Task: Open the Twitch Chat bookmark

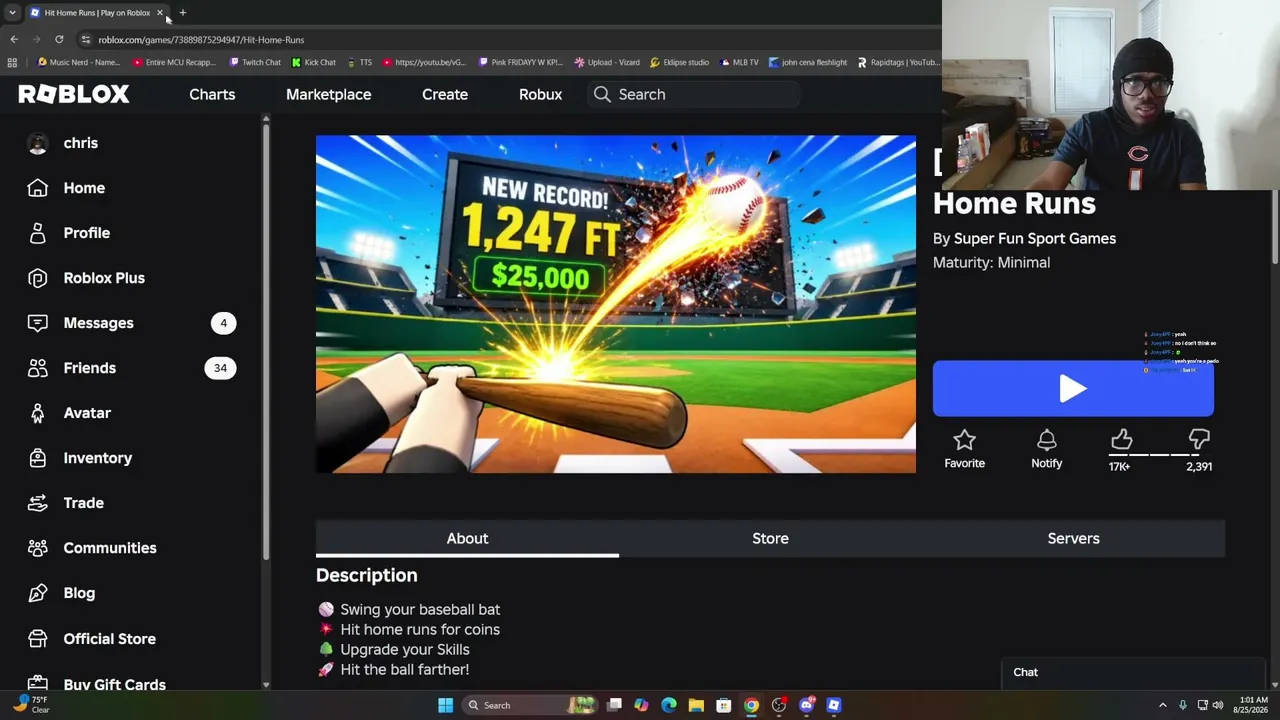Action: (255, 62)
